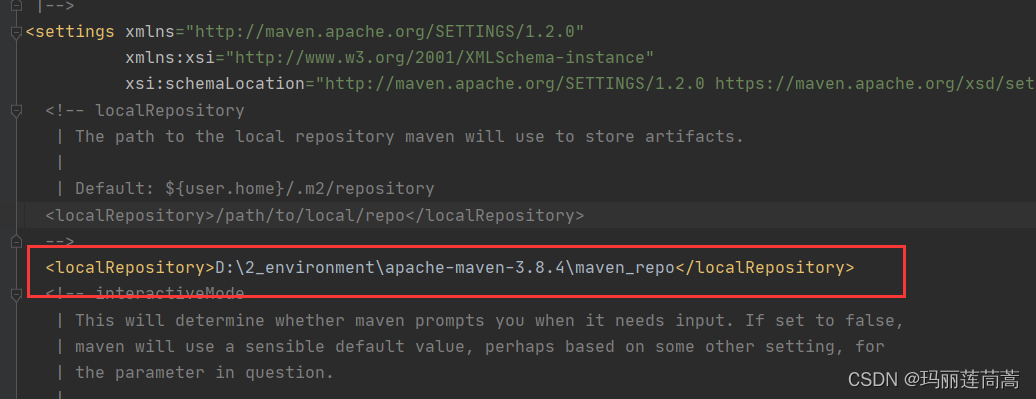Screen dimensions: 1036x399
Task: Click the 'The path to the local repository' comment
Action: click(x=409, y=137)
